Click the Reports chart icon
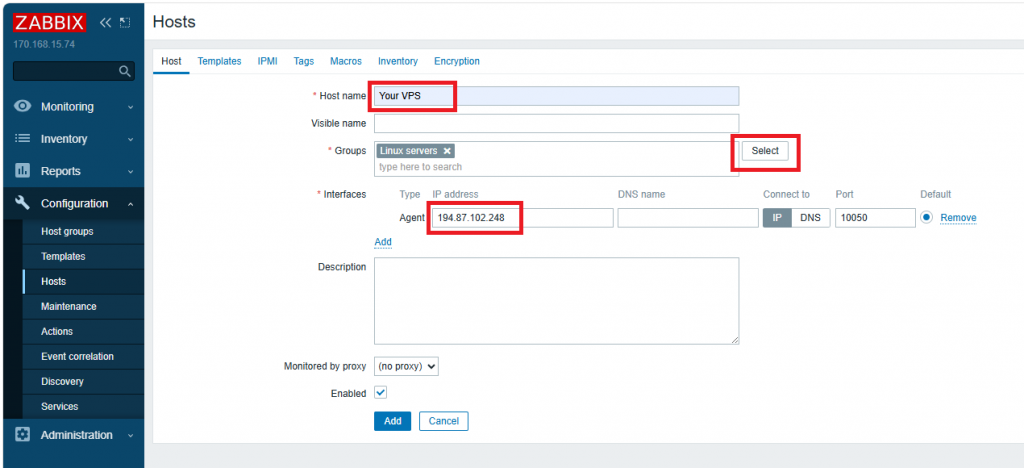This screenshot has height=468, width=1024. [23, 171]
